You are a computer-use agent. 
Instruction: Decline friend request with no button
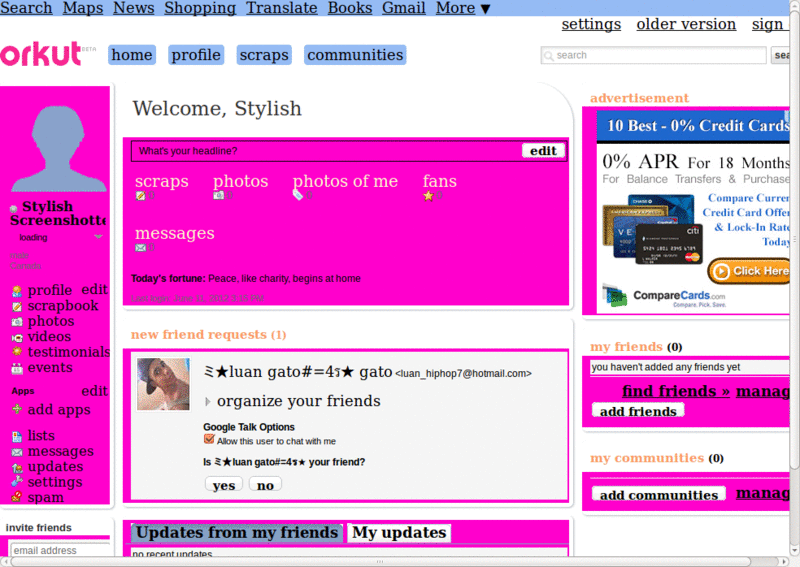(x=265, y=485)
